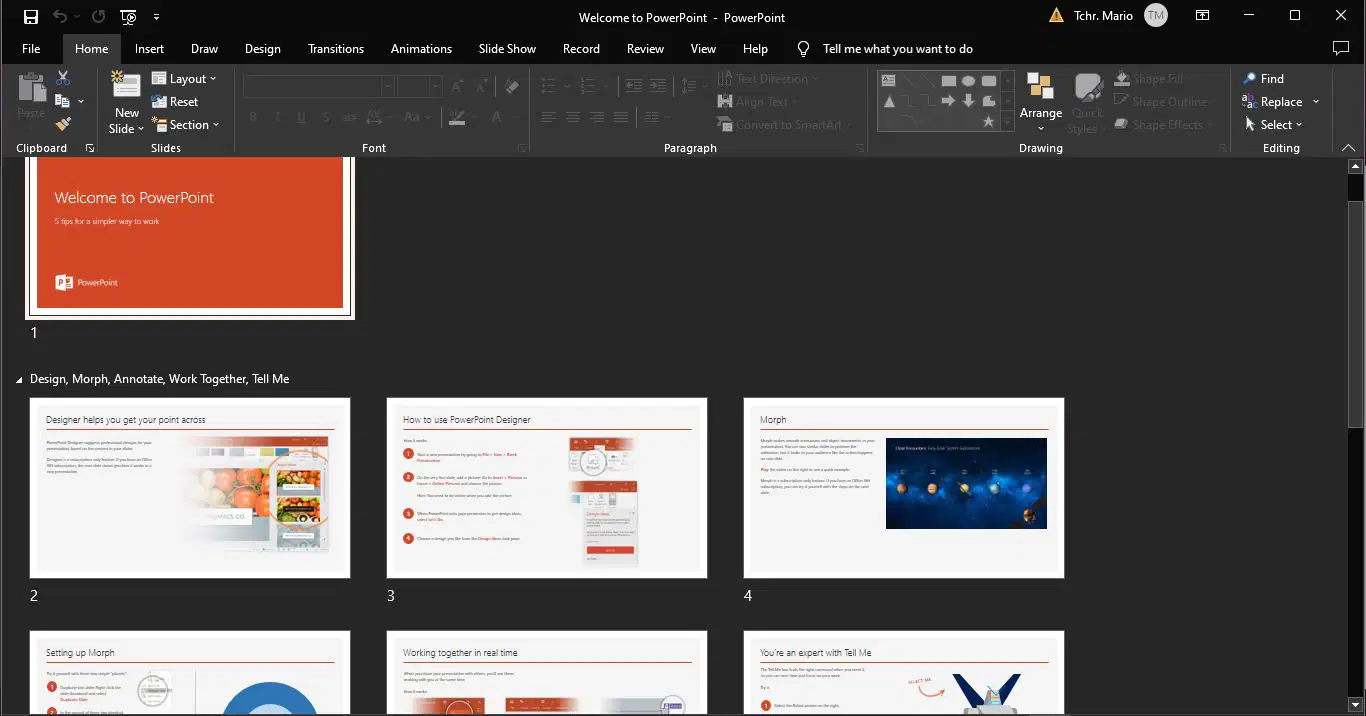The width and height of the screenshot is (1366, 716).
Task: Collapse the ribbon with the chevron
Action: pos(1346,148)
